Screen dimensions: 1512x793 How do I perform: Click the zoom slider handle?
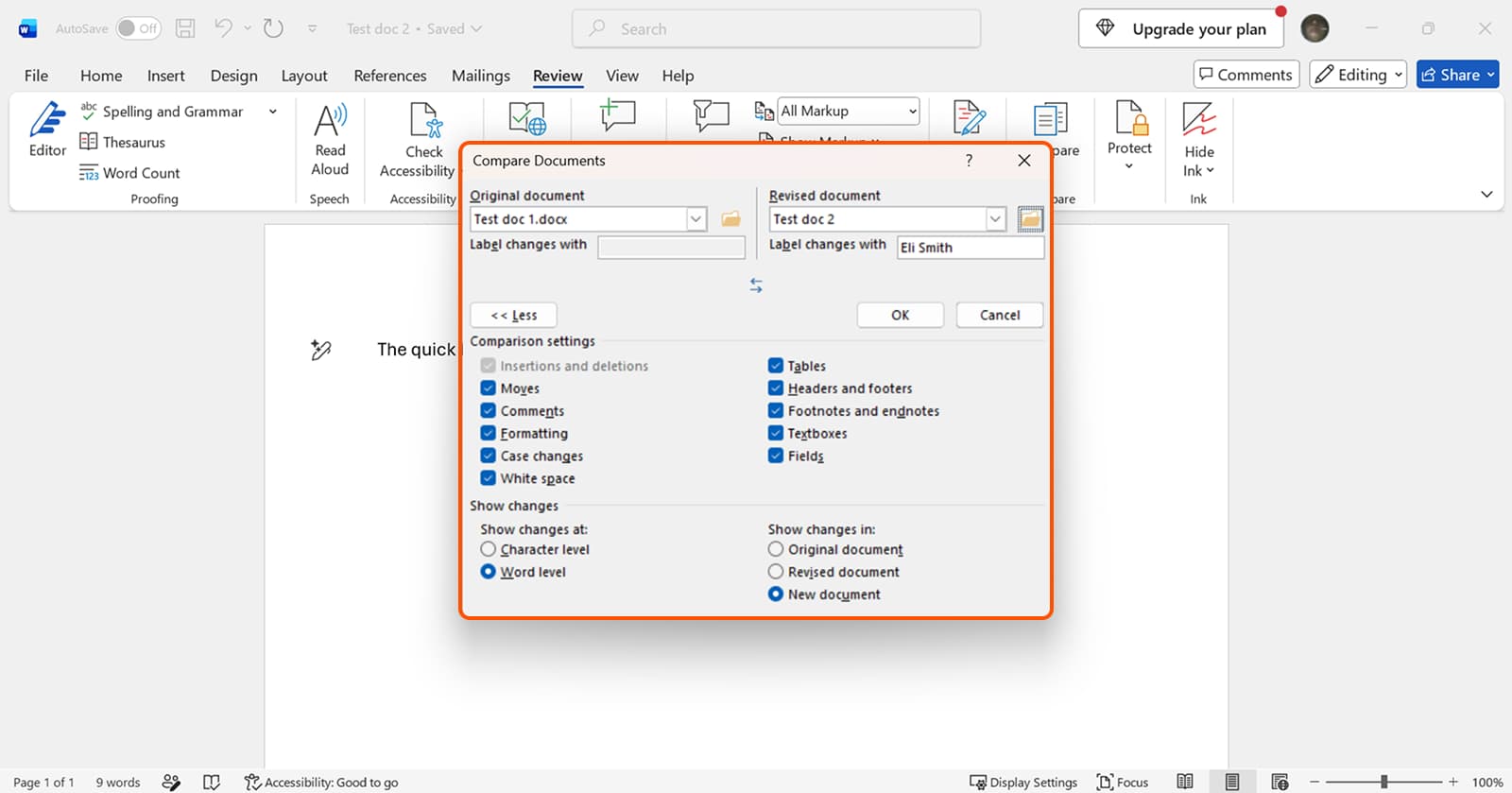[x=1383, y=782]
